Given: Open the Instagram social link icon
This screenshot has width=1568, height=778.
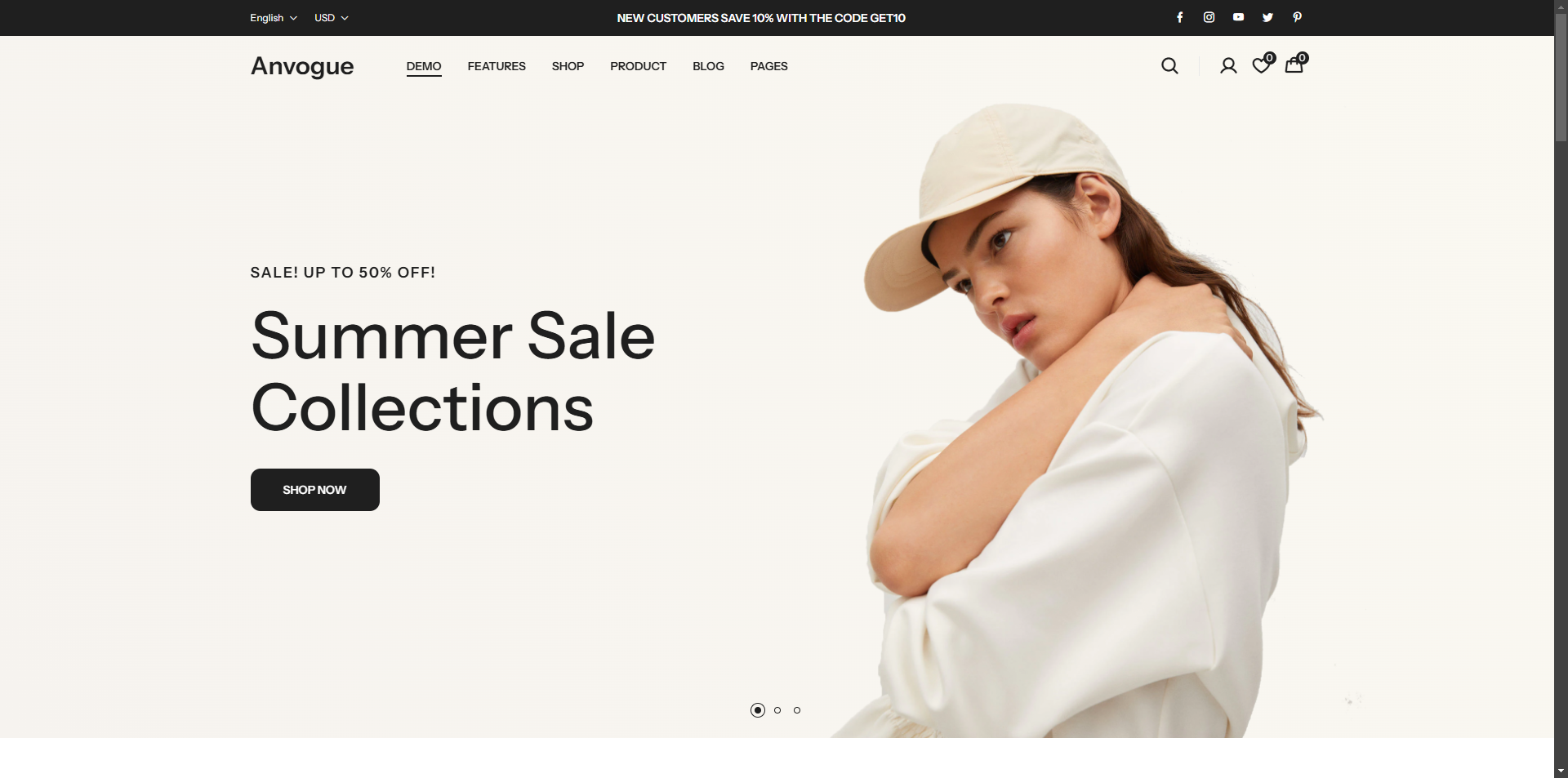Looking at the screenshot, I should point(1209,17).
